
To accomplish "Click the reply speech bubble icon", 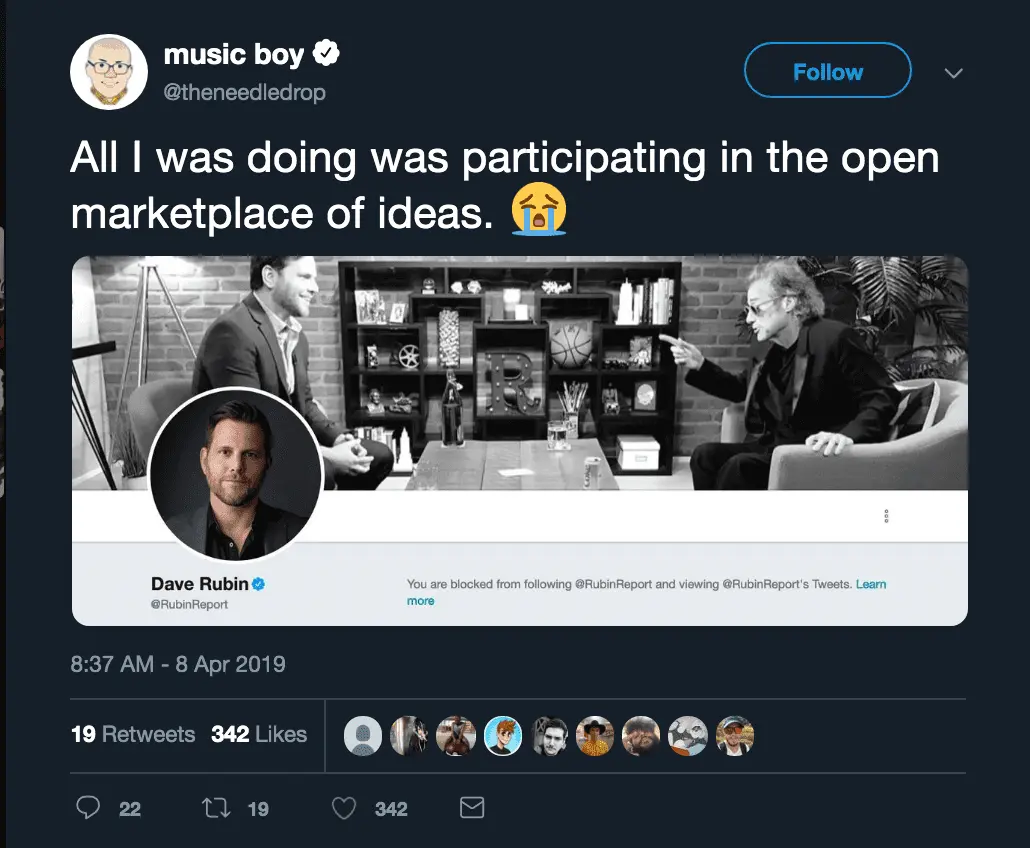I will [88, 808].
